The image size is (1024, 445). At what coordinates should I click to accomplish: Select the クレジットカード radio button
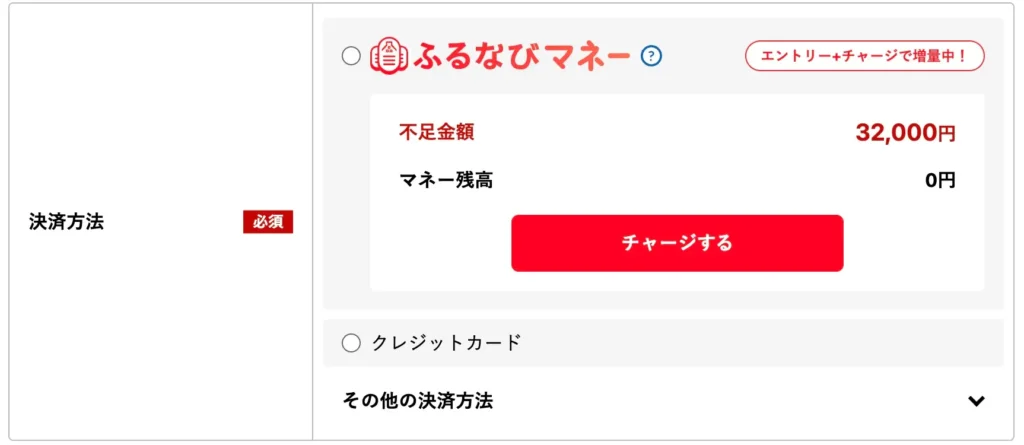point(351,343)
